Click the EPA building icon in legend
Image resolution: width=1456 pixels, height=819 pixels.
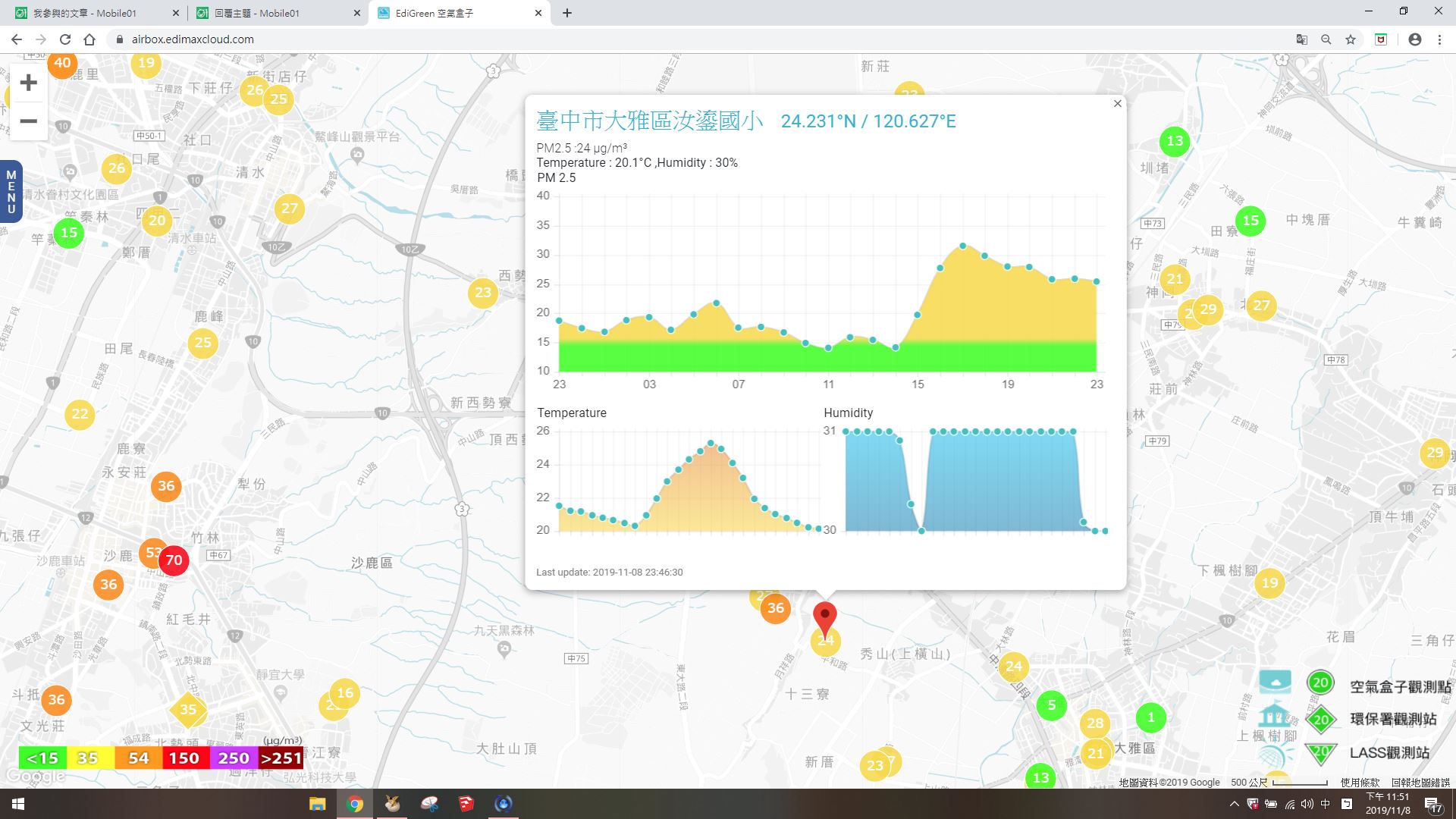pyautogui.click(x=1275, y=716)
